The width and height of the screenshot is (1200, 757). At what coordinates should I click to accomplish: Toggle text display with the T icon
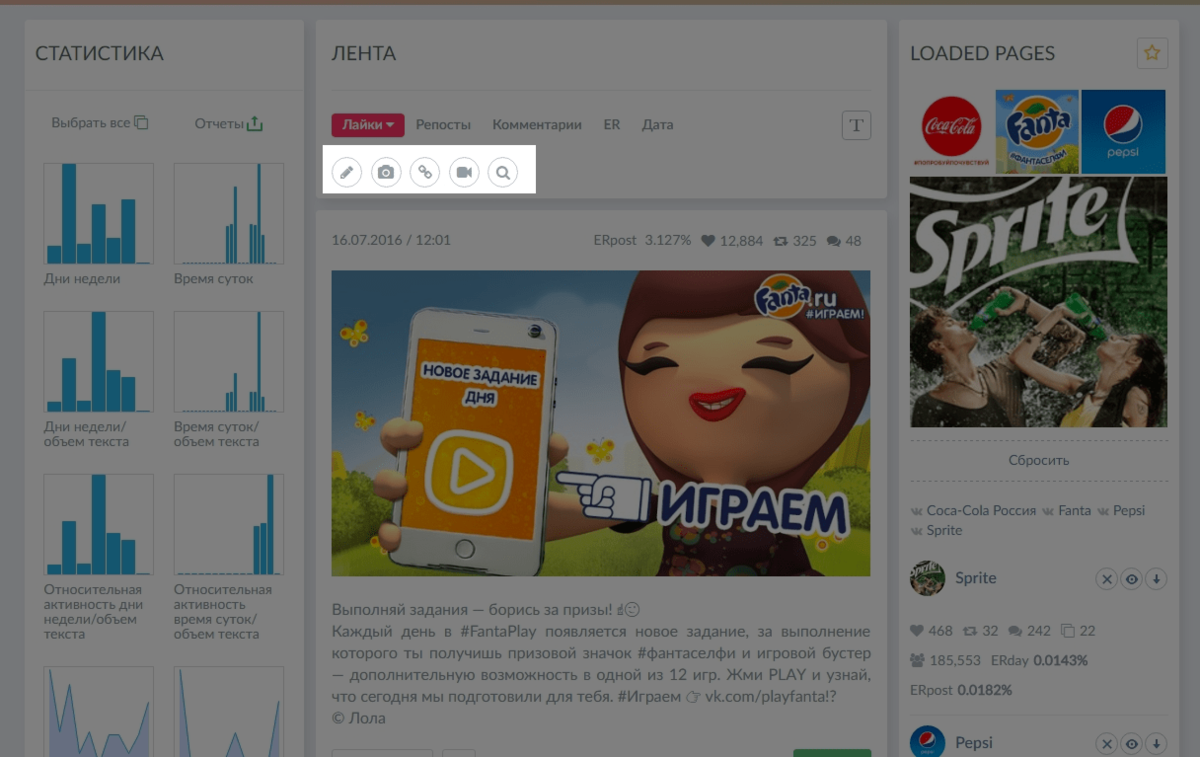click(856, 125)
